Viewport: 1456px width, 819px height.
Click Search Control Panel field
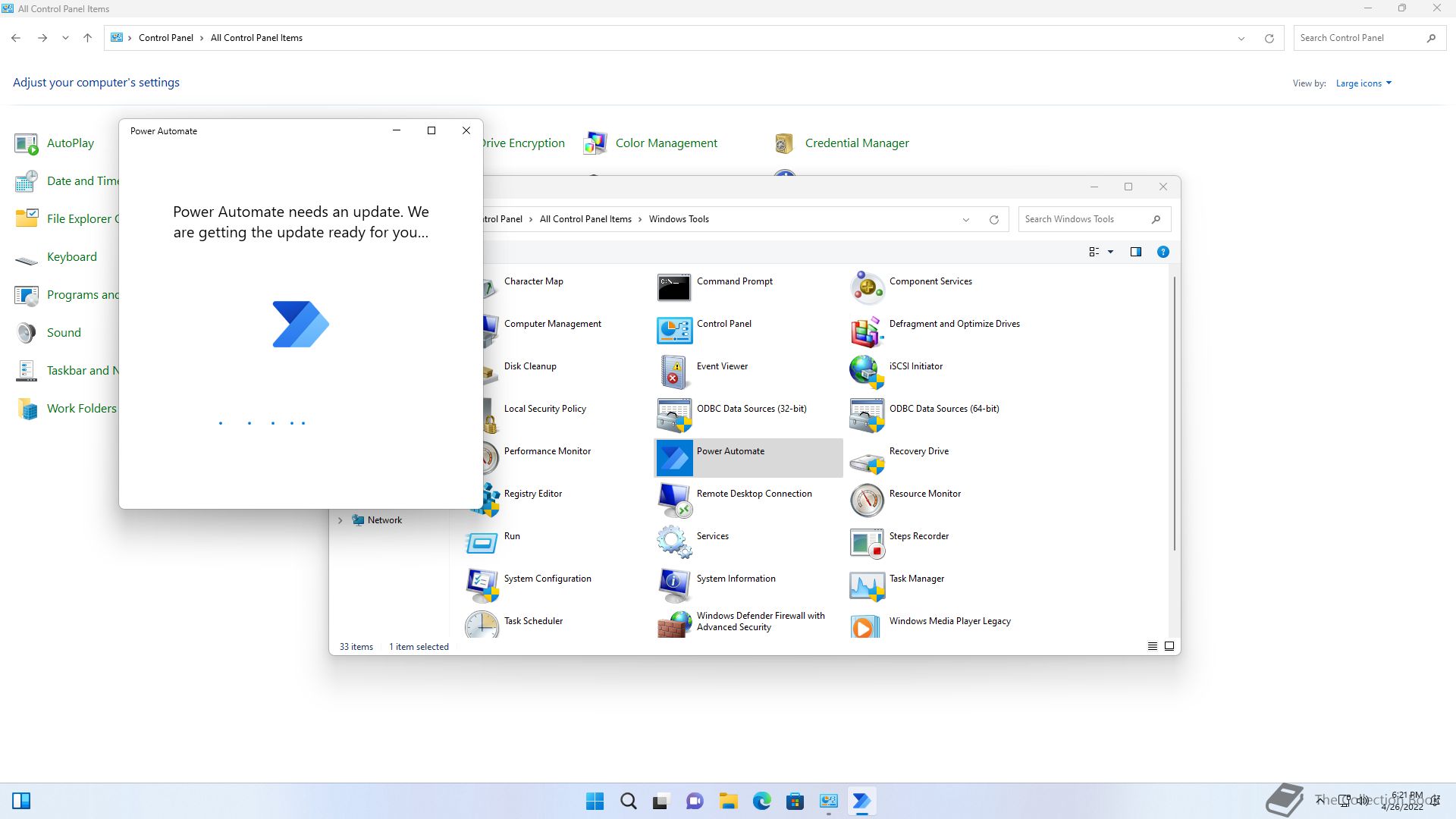pos(1369,38)
